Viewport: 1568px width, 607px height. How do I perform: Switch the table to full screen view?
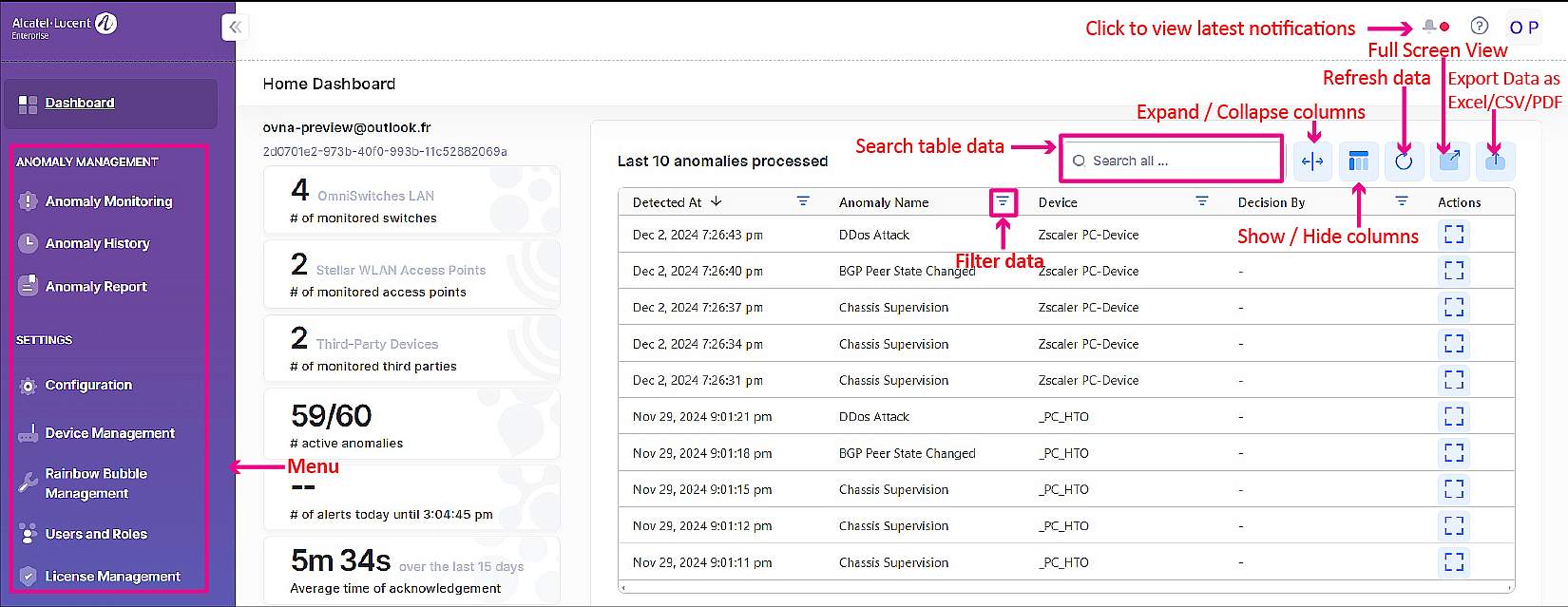point(1449,161)
